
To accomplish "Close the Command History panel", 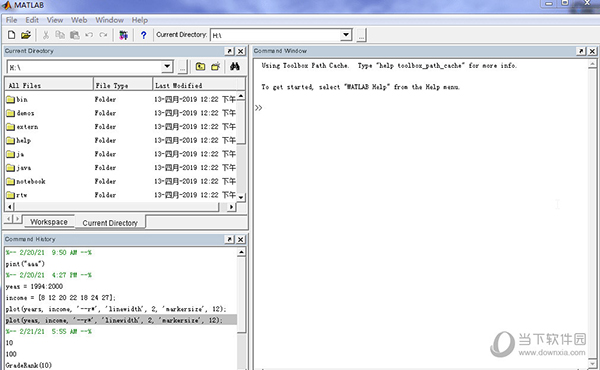I will pos(240,239).
